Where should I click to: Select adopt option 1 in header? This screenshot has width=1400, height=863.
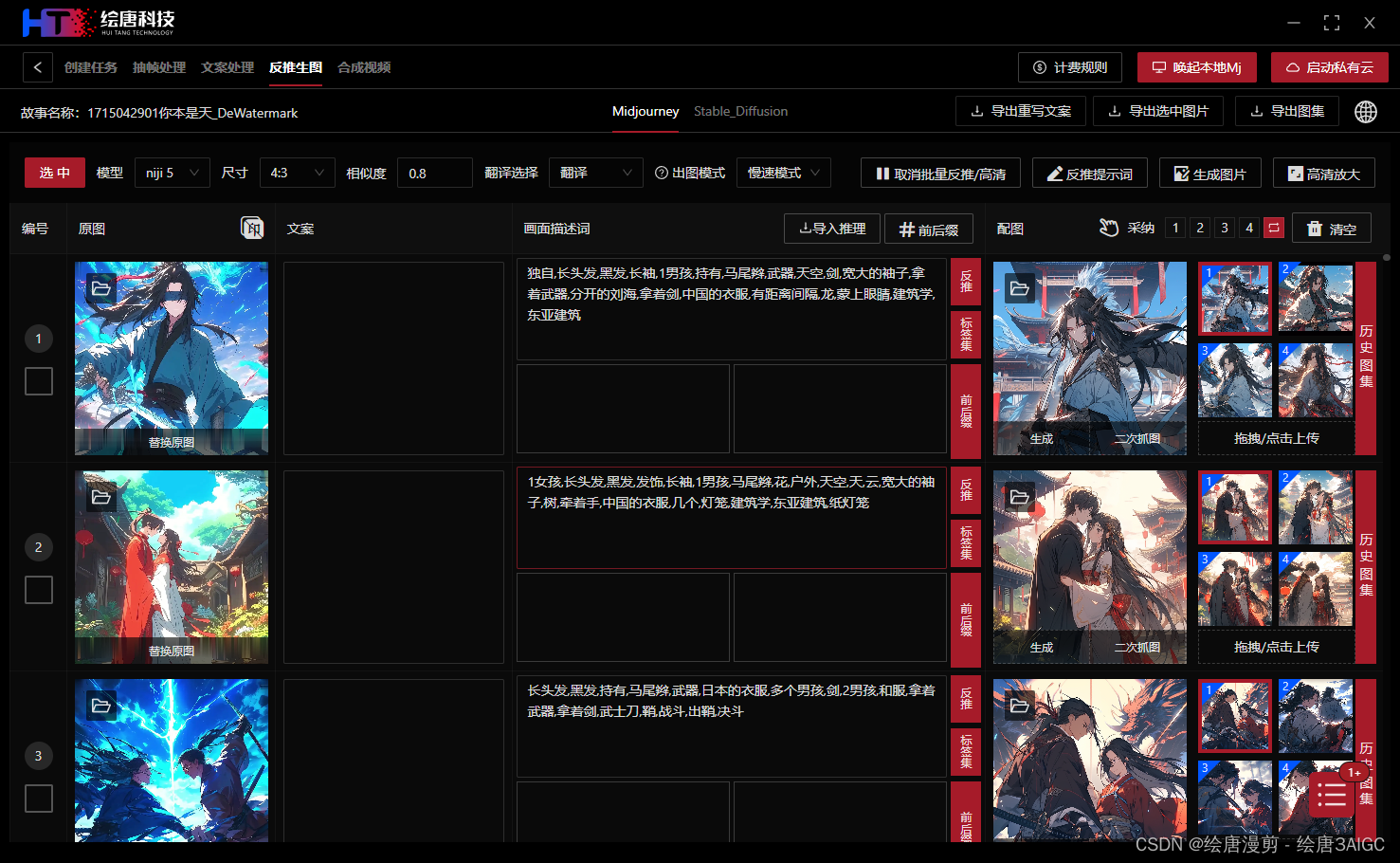(1175, 228)
